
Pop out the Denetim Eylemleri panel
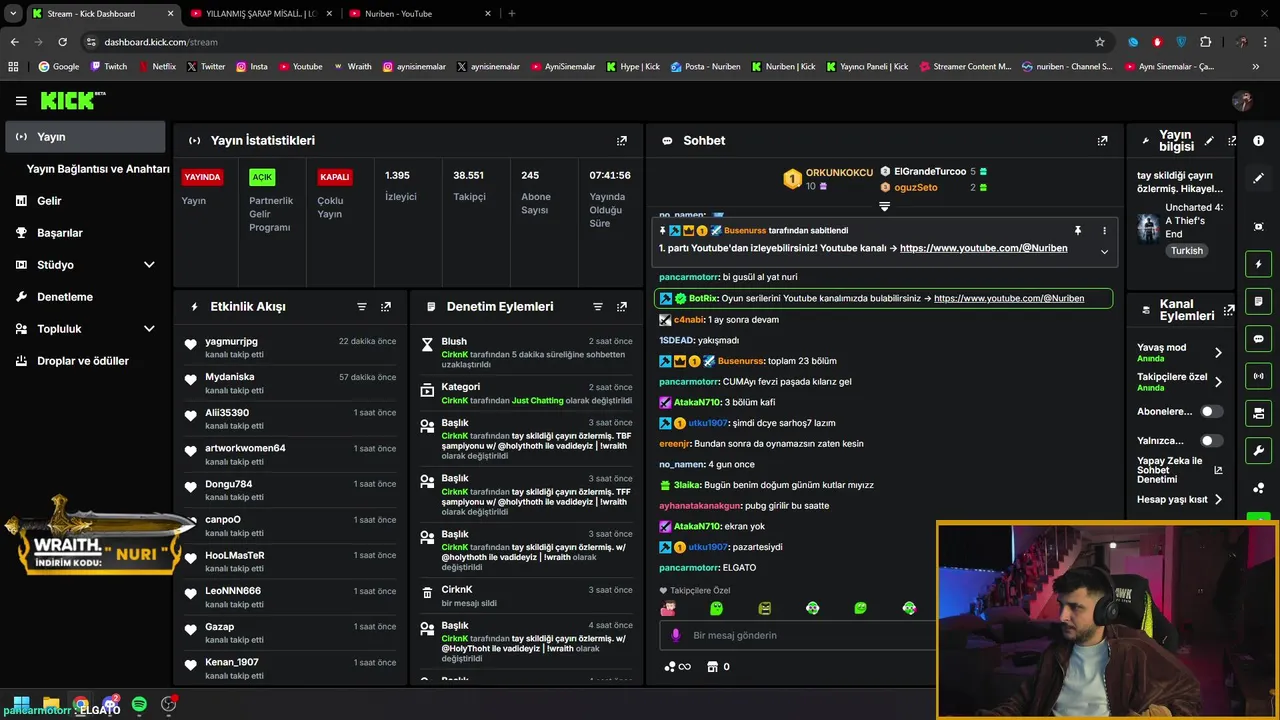(x=622, y=307)
